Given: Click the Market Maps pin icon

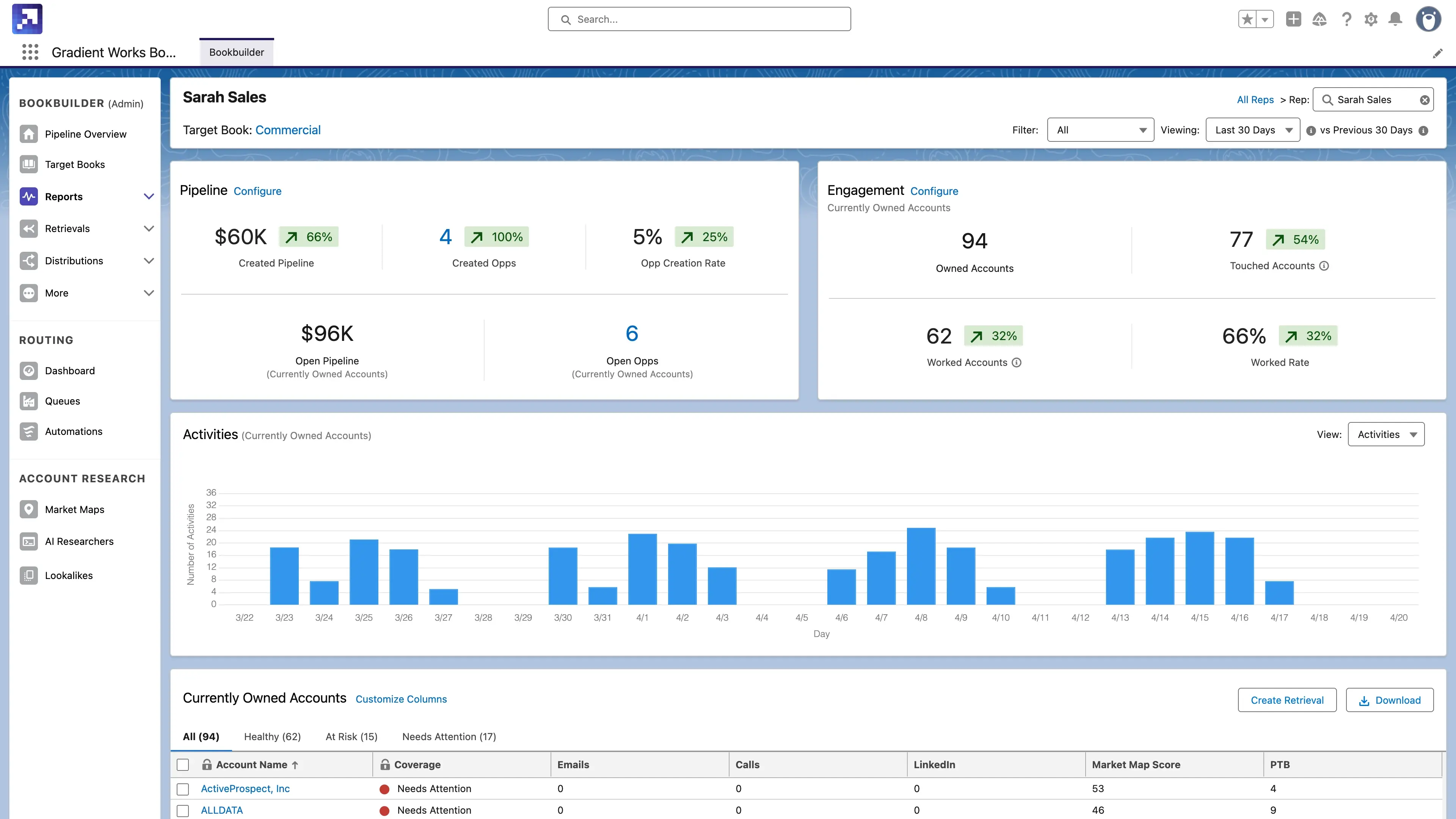Looking at the screenshot, I should click(28, 509).
